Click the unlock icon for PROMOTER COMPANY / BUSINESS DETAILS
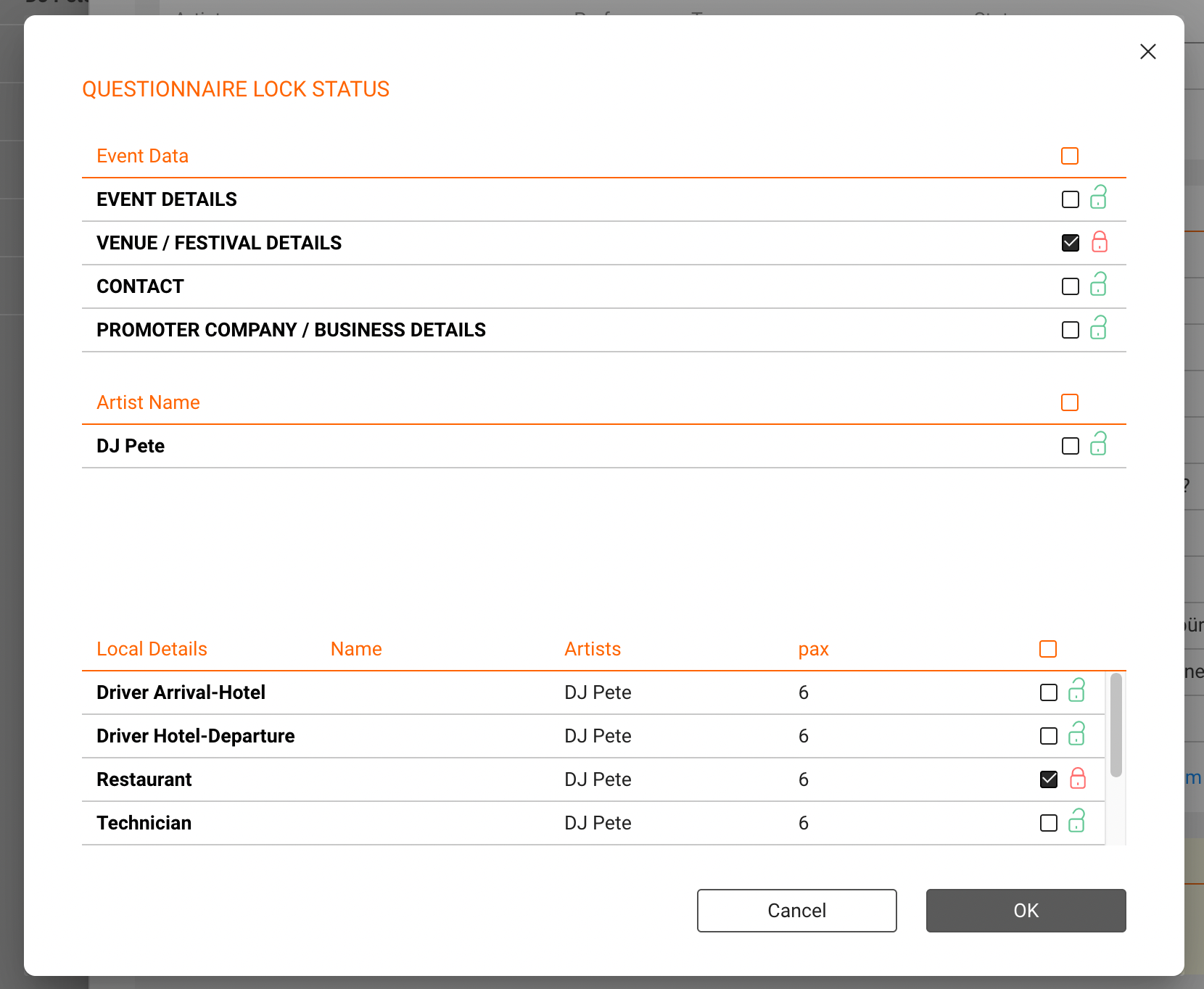The height and width of the screenshot is (989, 1204). coord(1098,329)
